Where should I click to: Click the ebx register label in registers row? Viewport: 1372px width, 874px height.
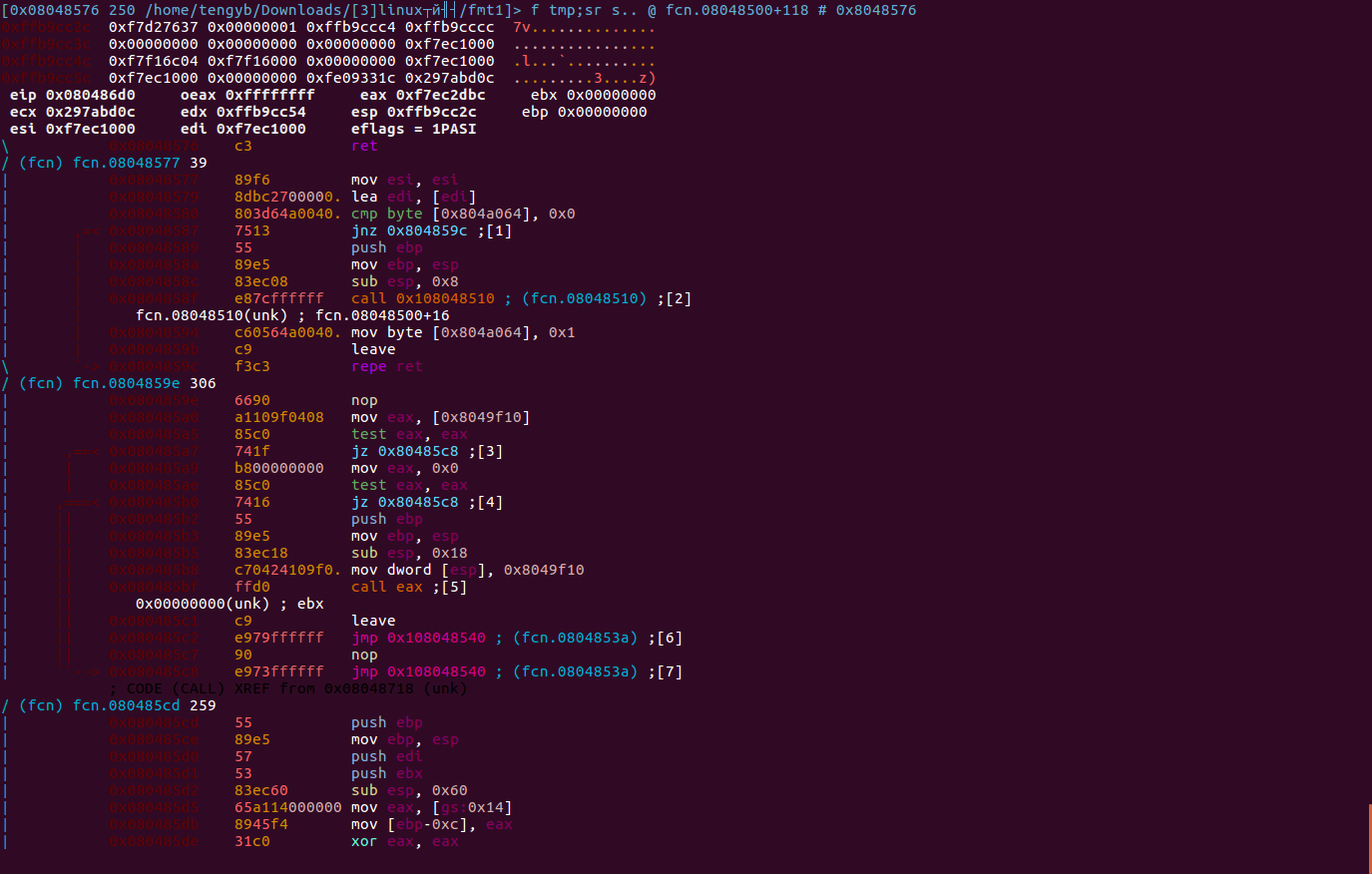click(544, 95)
